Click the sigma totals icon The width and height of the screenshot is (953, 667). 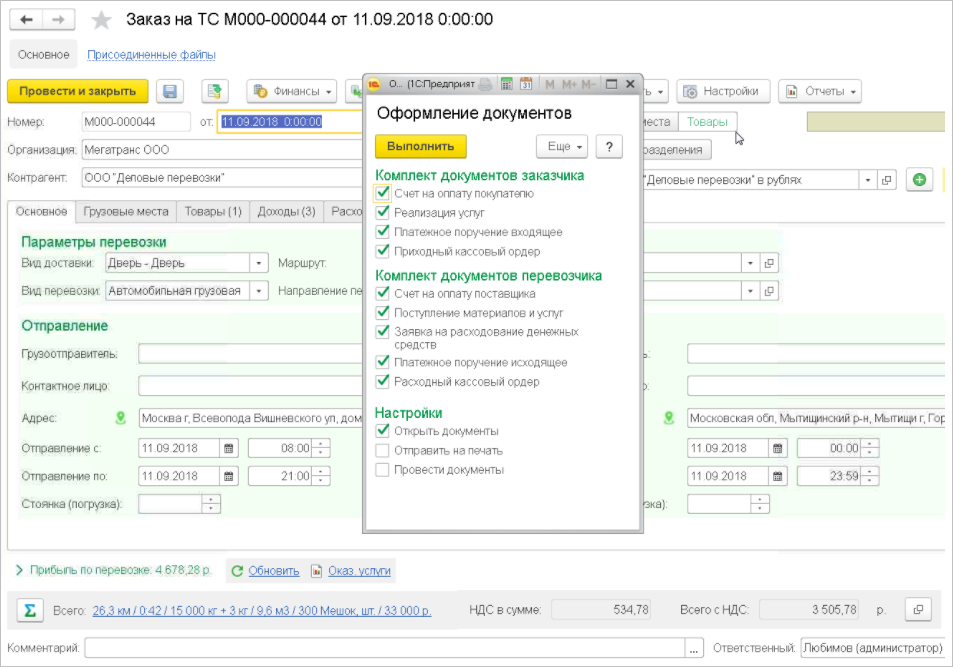pos(29,610)
